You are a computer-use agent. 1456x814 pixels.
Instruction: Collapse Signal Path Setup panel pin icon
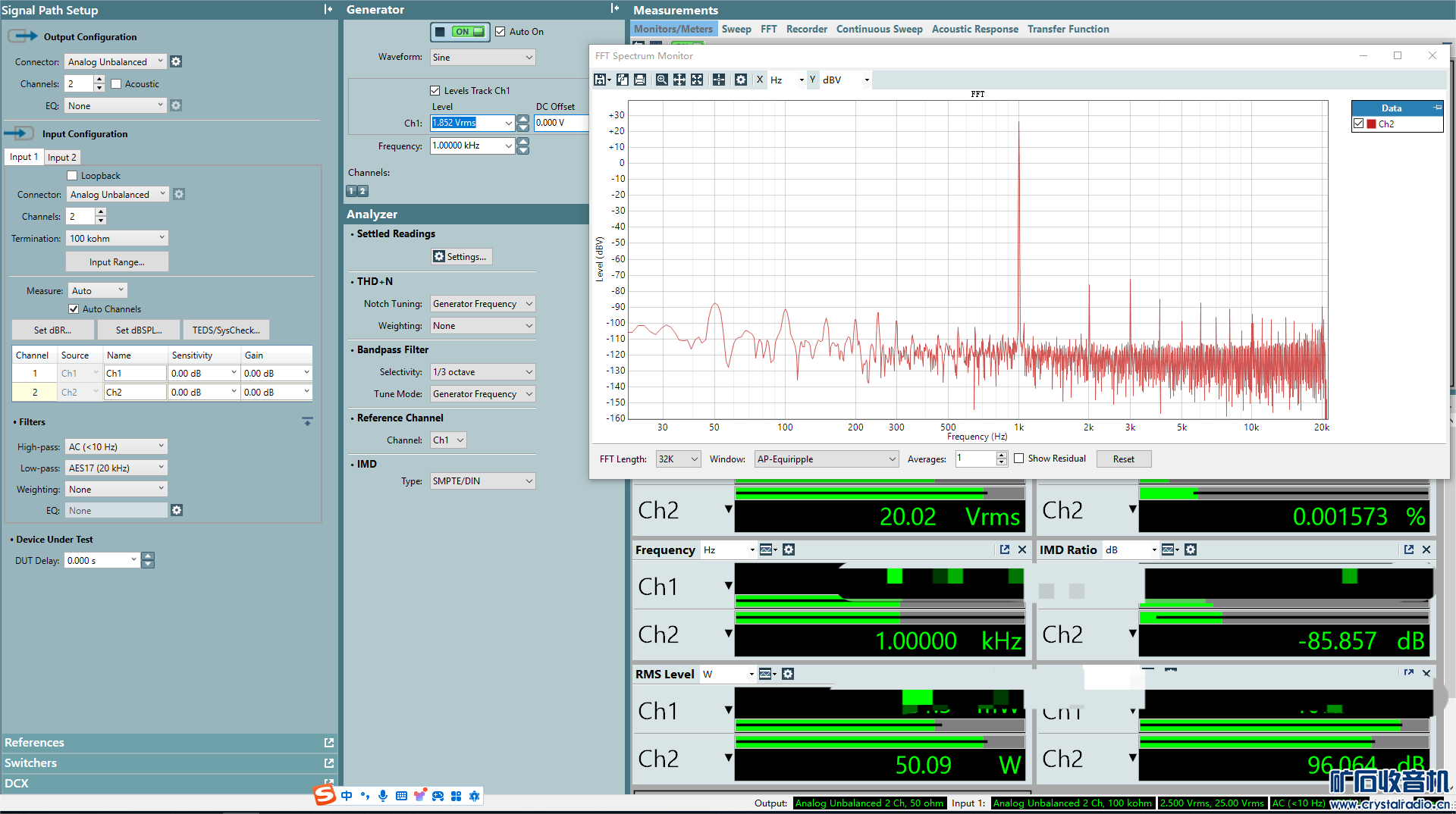click(328, 9)
